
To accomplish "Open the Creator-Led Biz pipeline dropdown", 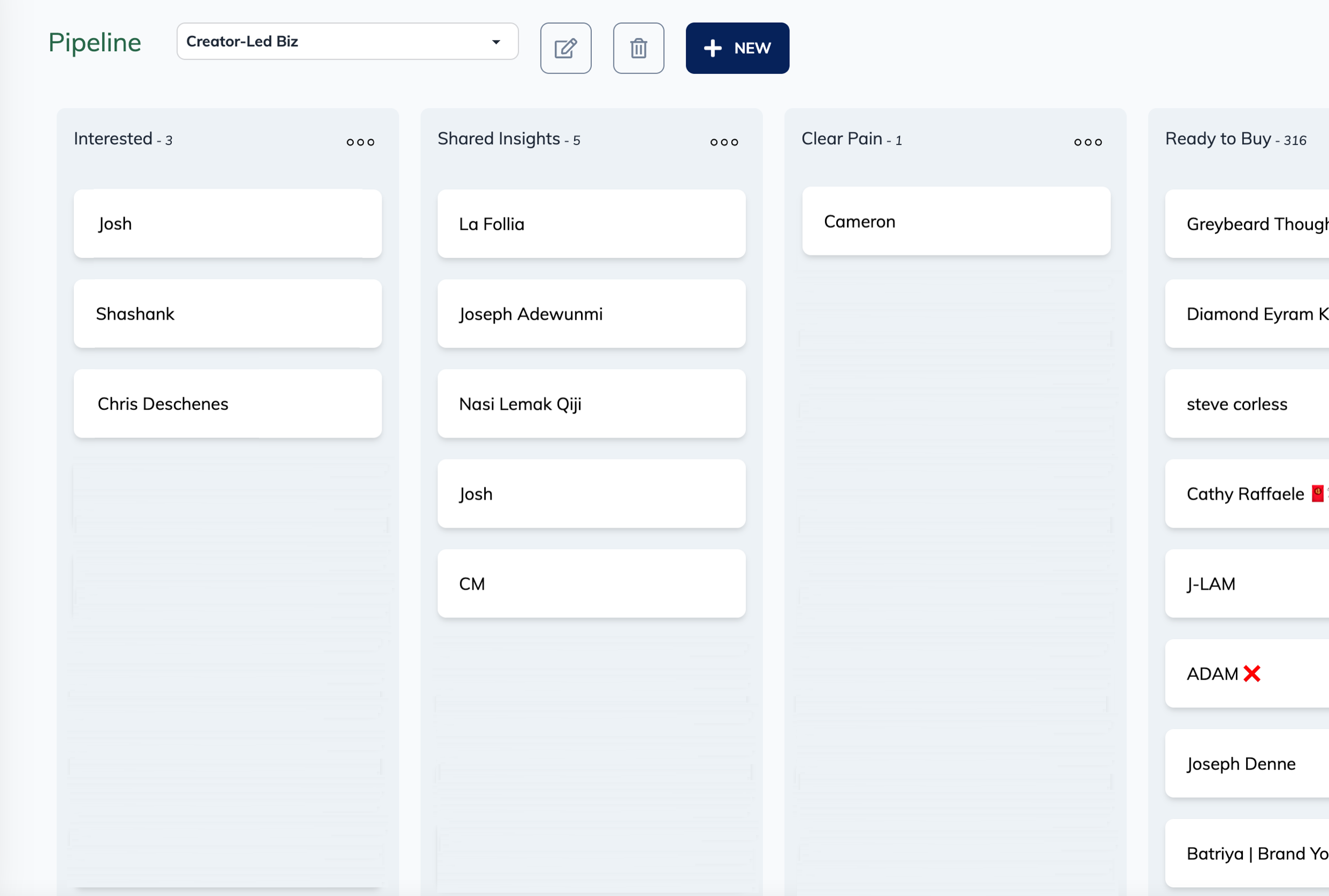I will [347, 41].
